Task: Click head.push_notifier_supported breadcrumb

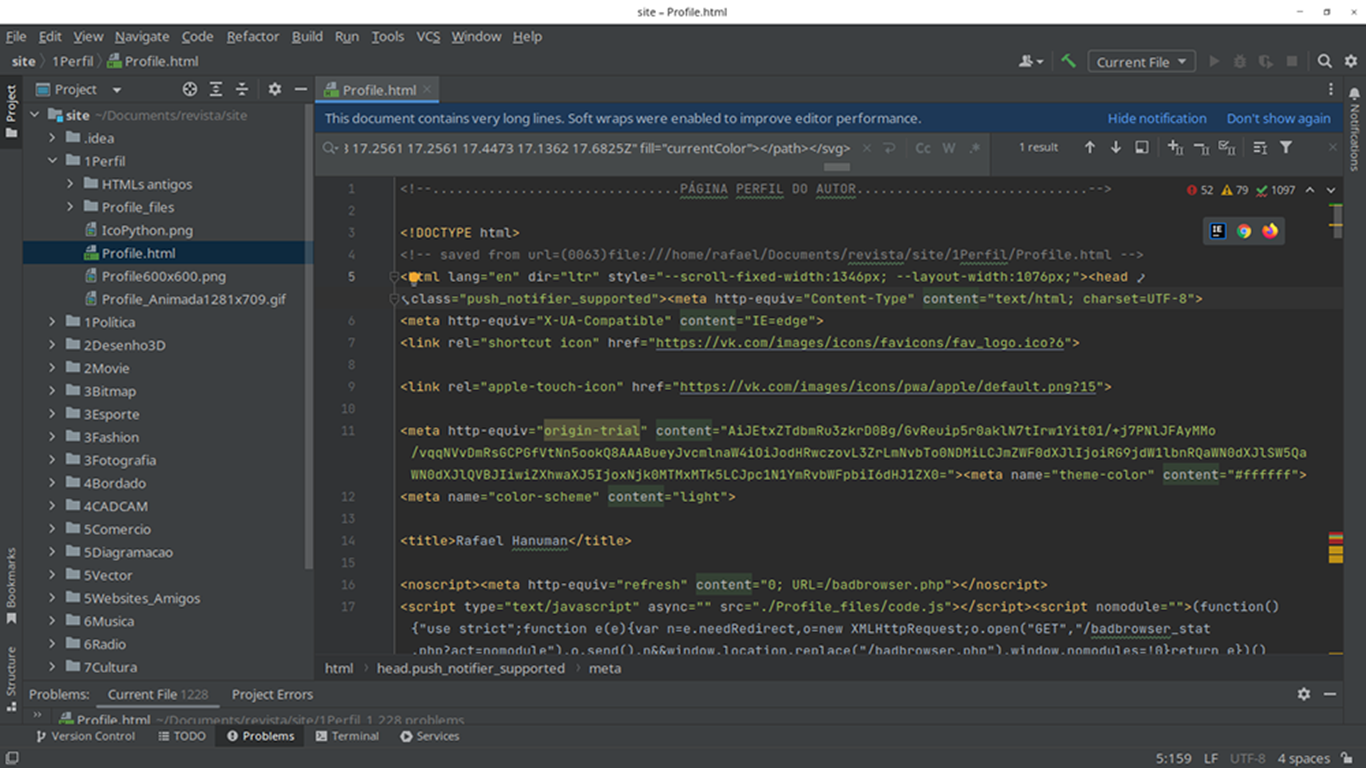Action: 471,668
